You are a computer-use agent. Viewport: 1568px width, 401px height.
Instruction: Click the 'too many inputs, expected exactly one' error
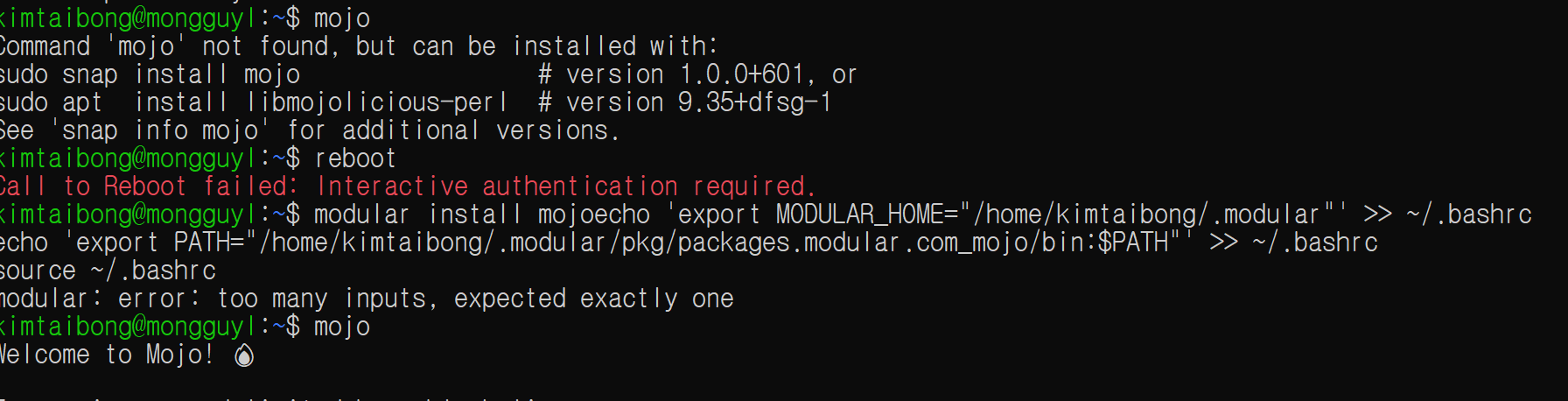pyautogui.click(x=475, y=299)
